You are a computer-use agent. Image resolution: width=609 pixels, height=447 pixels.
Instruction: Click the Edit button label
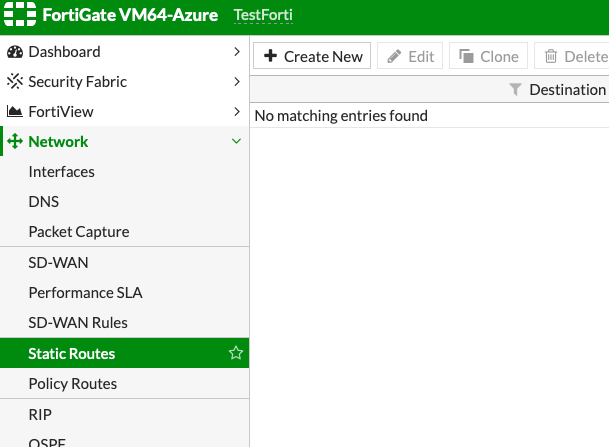click(421, 57)
